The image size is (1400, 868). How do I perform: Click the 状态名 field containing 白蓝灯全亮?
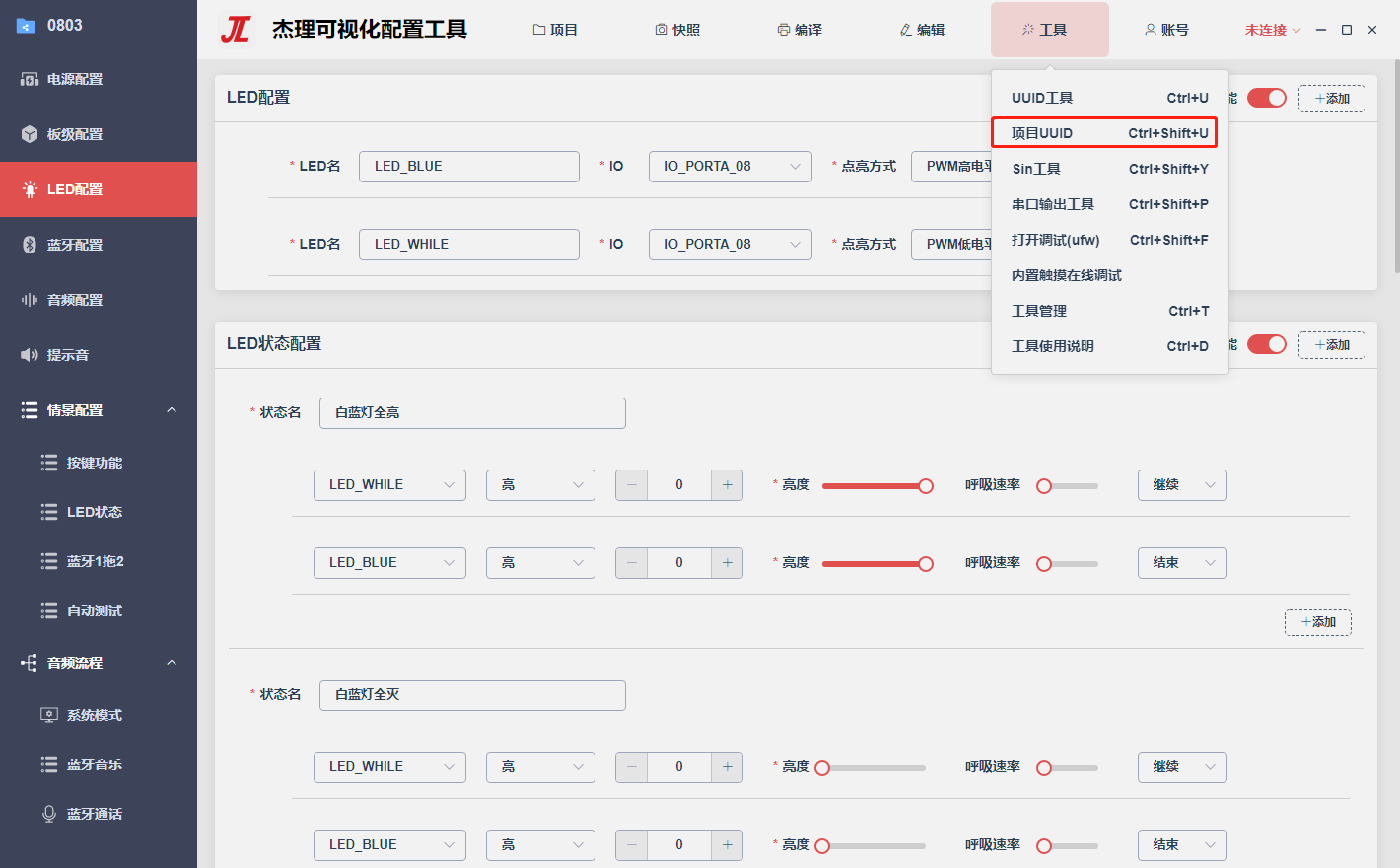(472, 413)
